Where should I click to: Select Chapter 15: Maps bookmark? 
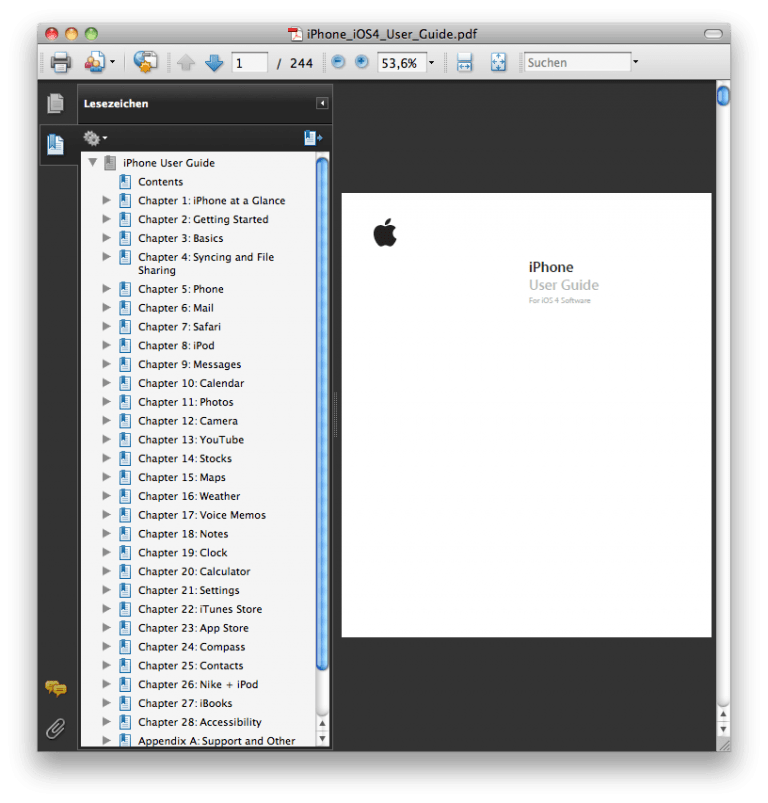click(x=182, y=477)
